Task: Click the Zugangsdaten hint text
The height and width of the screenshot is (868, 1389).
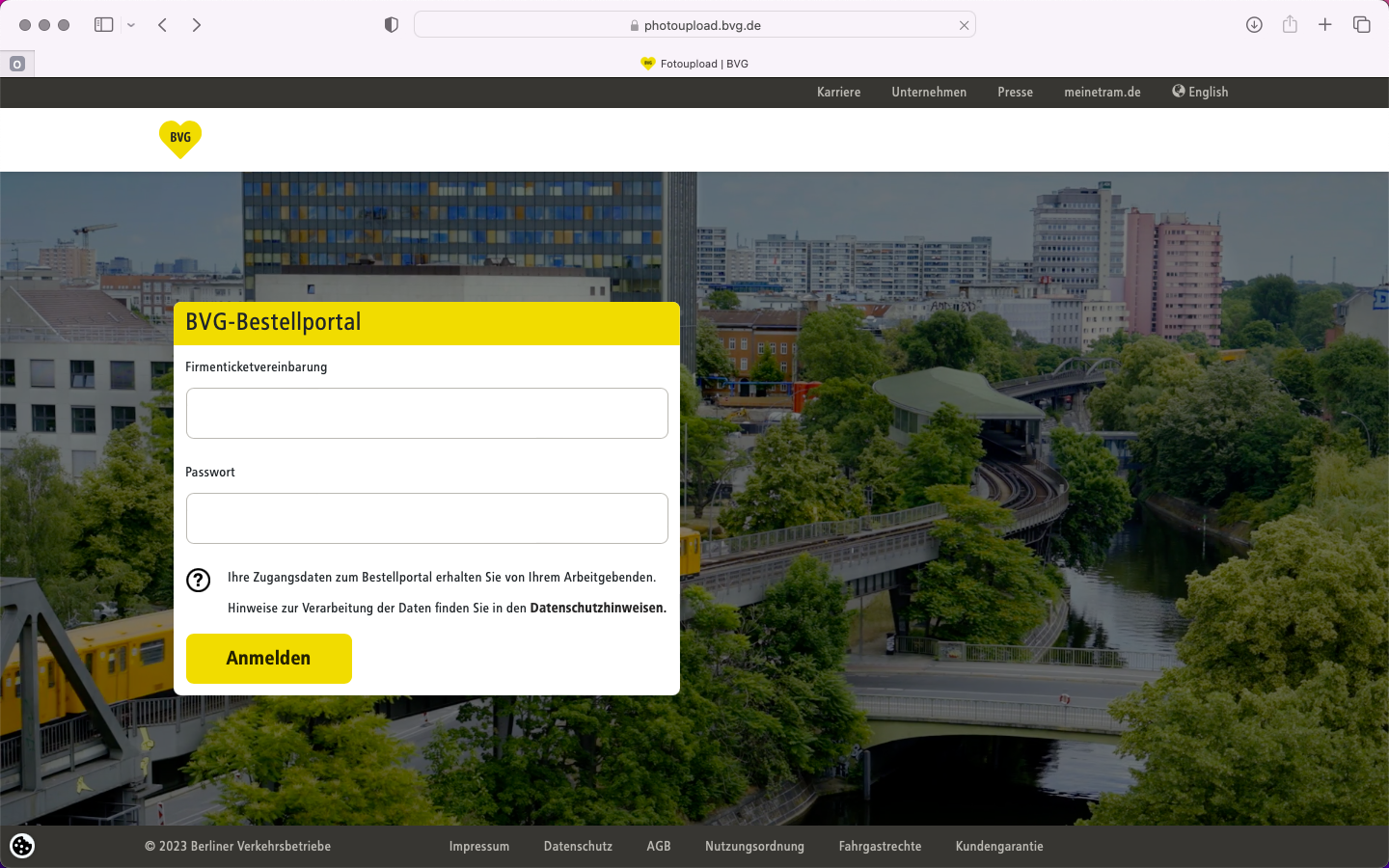Action: point(442,577)
